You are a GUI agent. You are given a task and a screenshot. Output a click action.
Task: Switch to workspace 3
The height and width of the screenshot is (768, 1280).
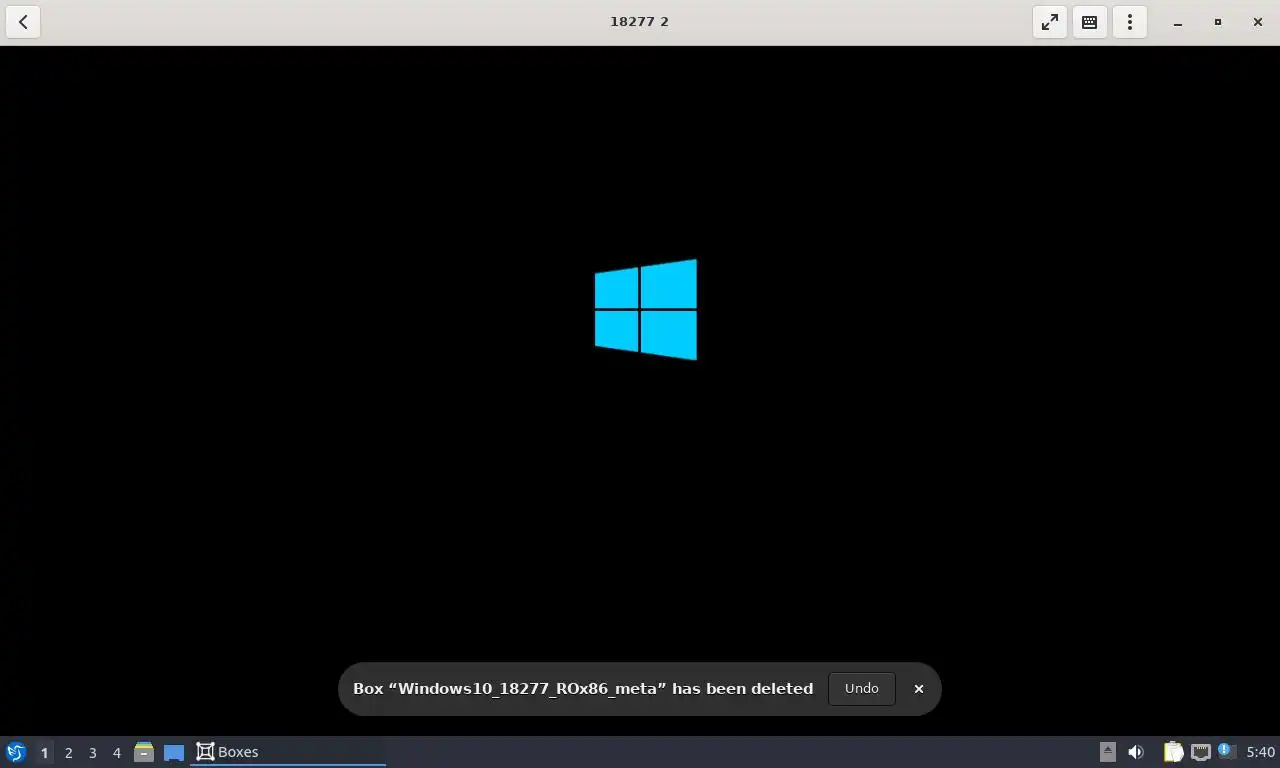click(92, 752)
